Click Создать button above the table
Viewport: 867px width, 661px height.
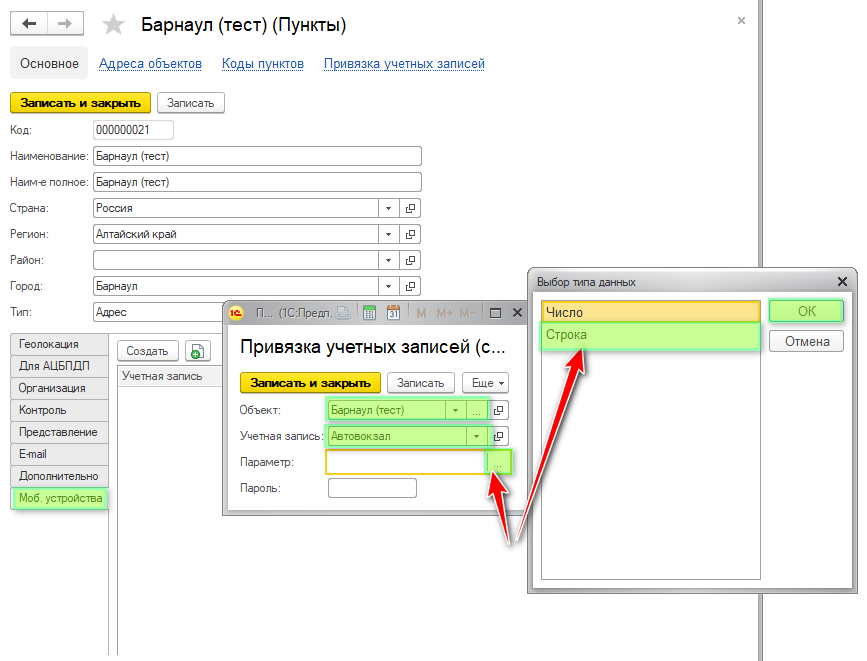[148, 351]
